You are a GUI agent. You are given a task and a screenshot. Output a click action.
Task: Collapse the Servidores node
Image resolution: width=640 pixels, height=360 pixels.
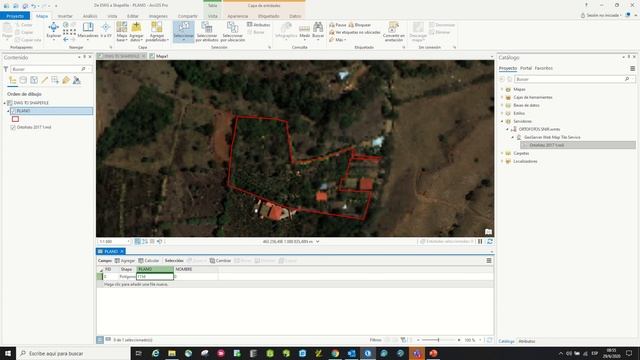(502, 121)
